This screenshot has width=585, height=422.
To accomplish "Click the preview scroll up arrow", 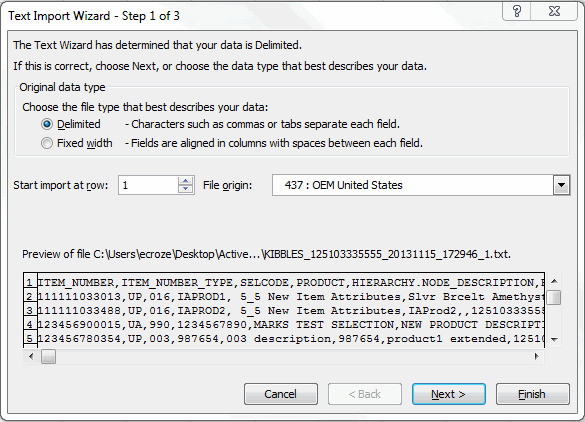I will point(554,281).
